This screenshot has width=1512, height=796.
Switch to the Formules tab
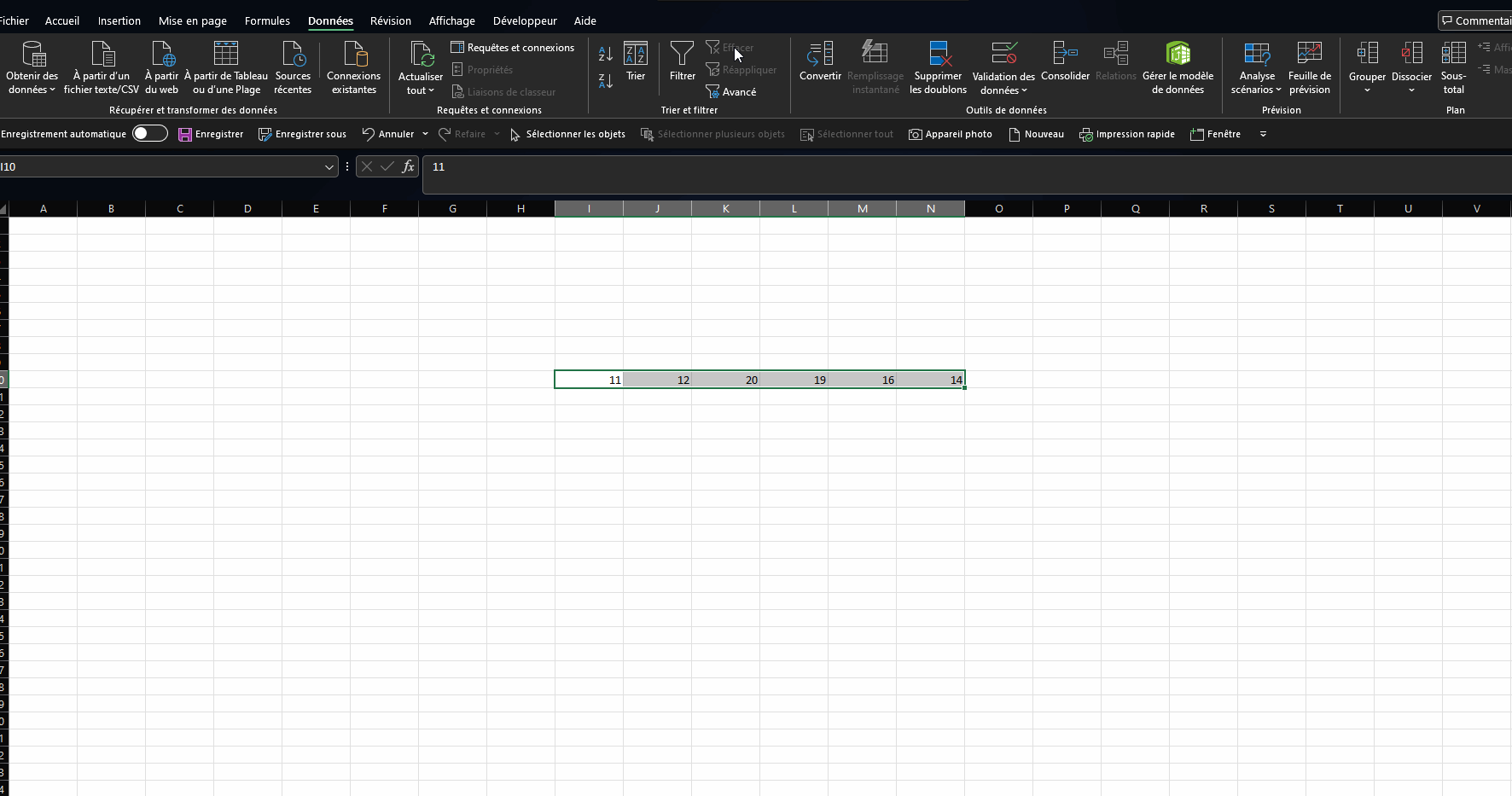(267, 20)
